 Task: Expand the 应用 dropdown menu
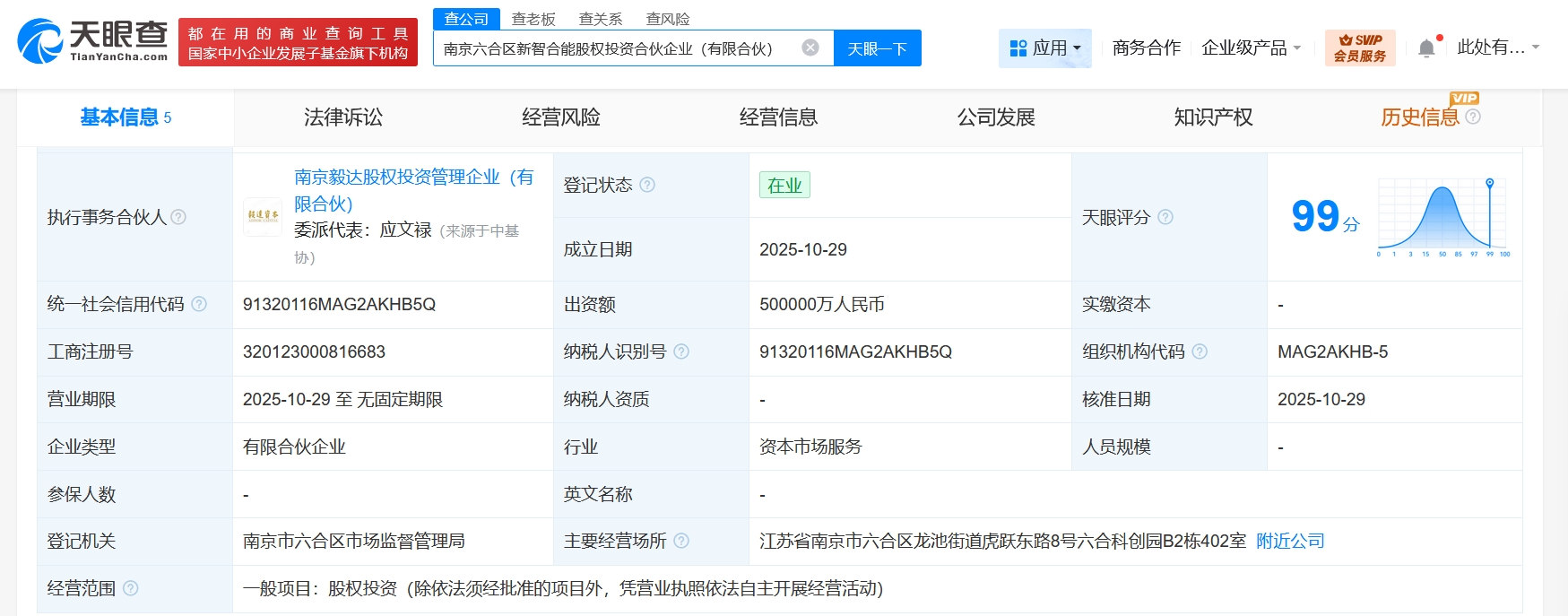[1044, 48]
